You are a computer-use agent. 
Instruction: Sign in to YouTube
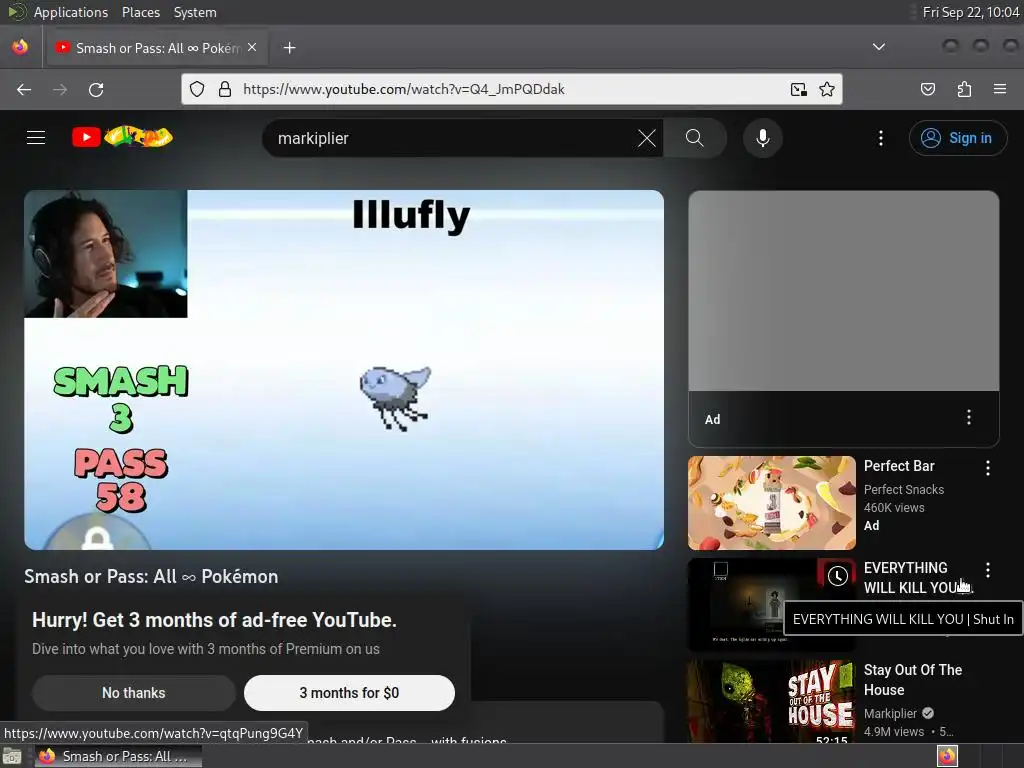(x=957, y=138)
